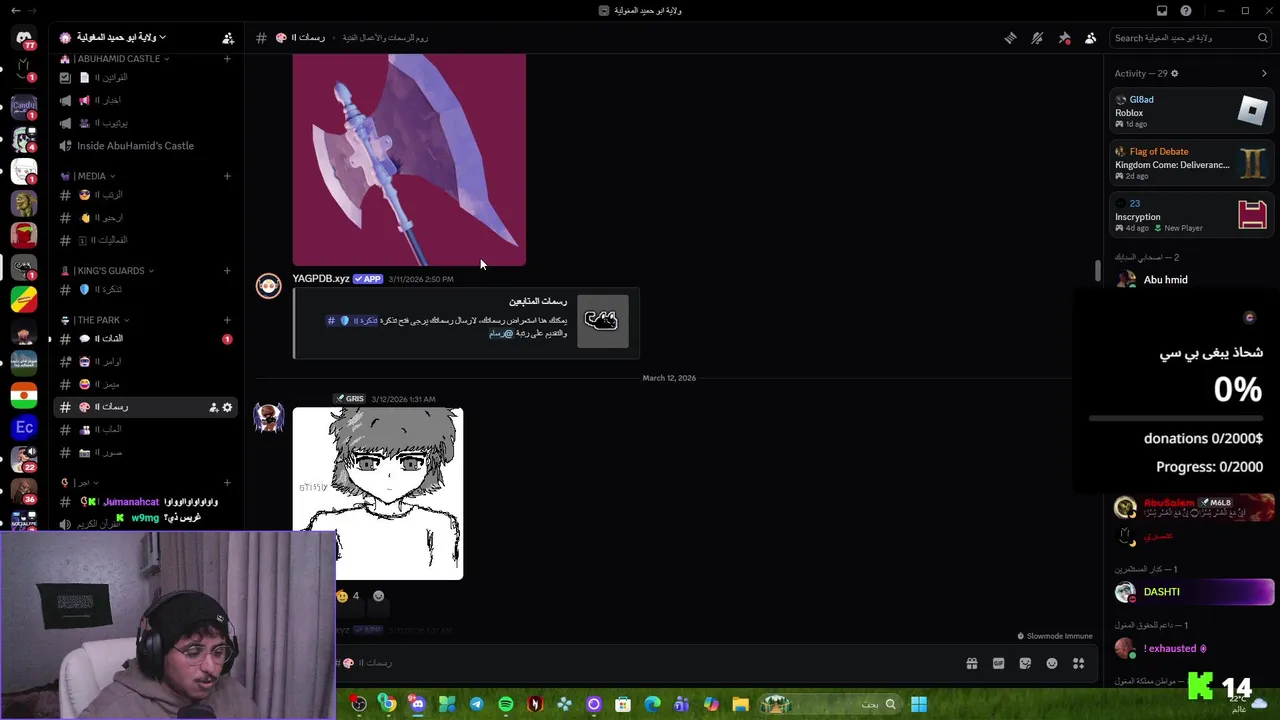Open the يوتيوب announcement channel
This screenshot has height=720, width=1280.
[145, 123]
